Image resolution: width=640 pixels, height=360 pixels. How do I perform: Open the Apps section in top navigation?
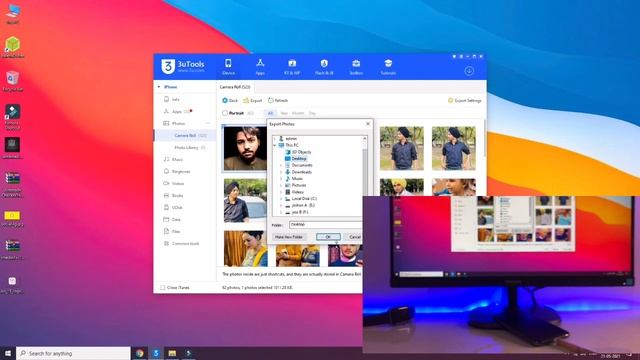click(260, 67)
